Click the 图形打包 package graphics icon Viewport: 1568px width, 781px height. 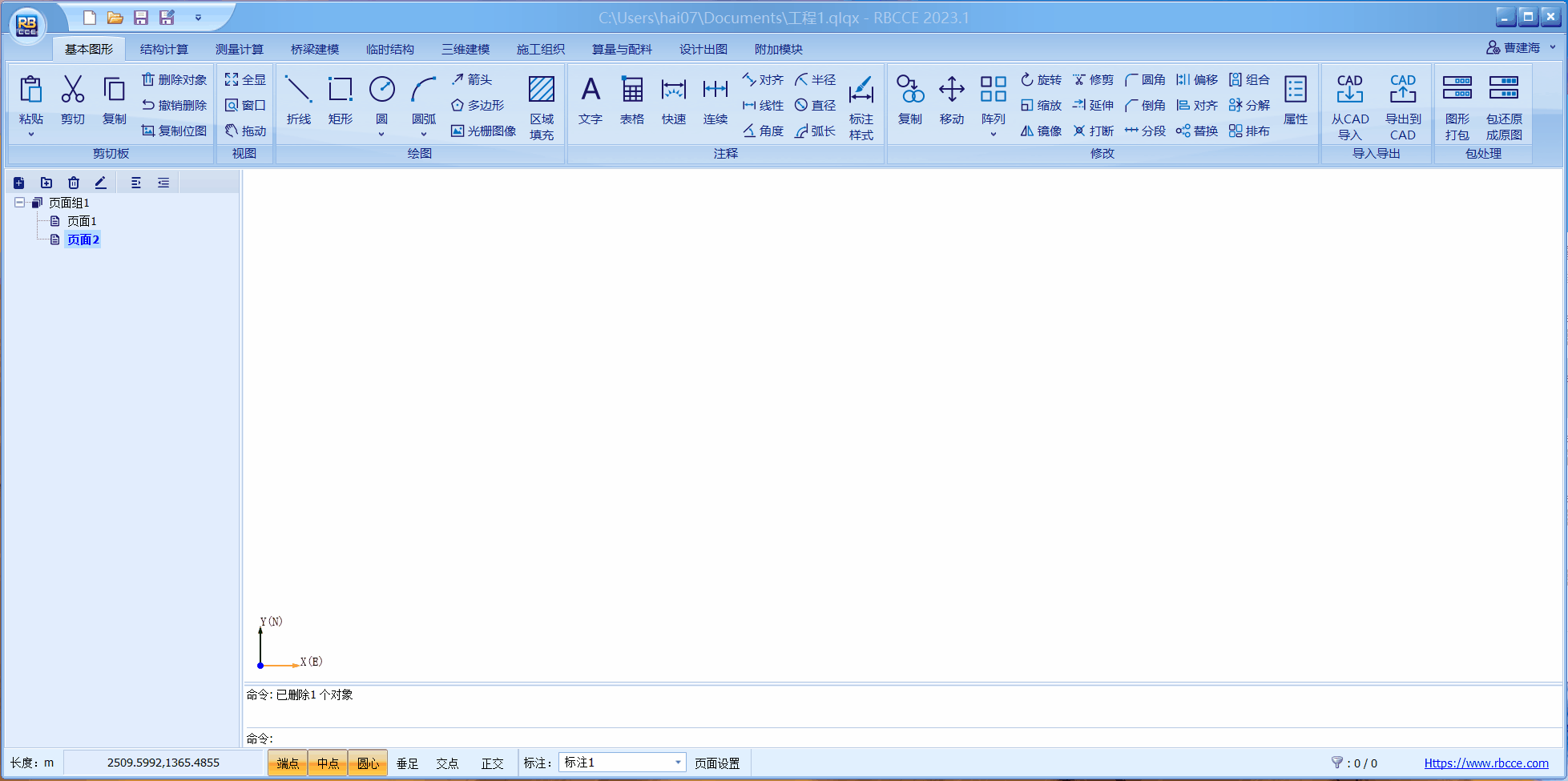(1457, 105)
